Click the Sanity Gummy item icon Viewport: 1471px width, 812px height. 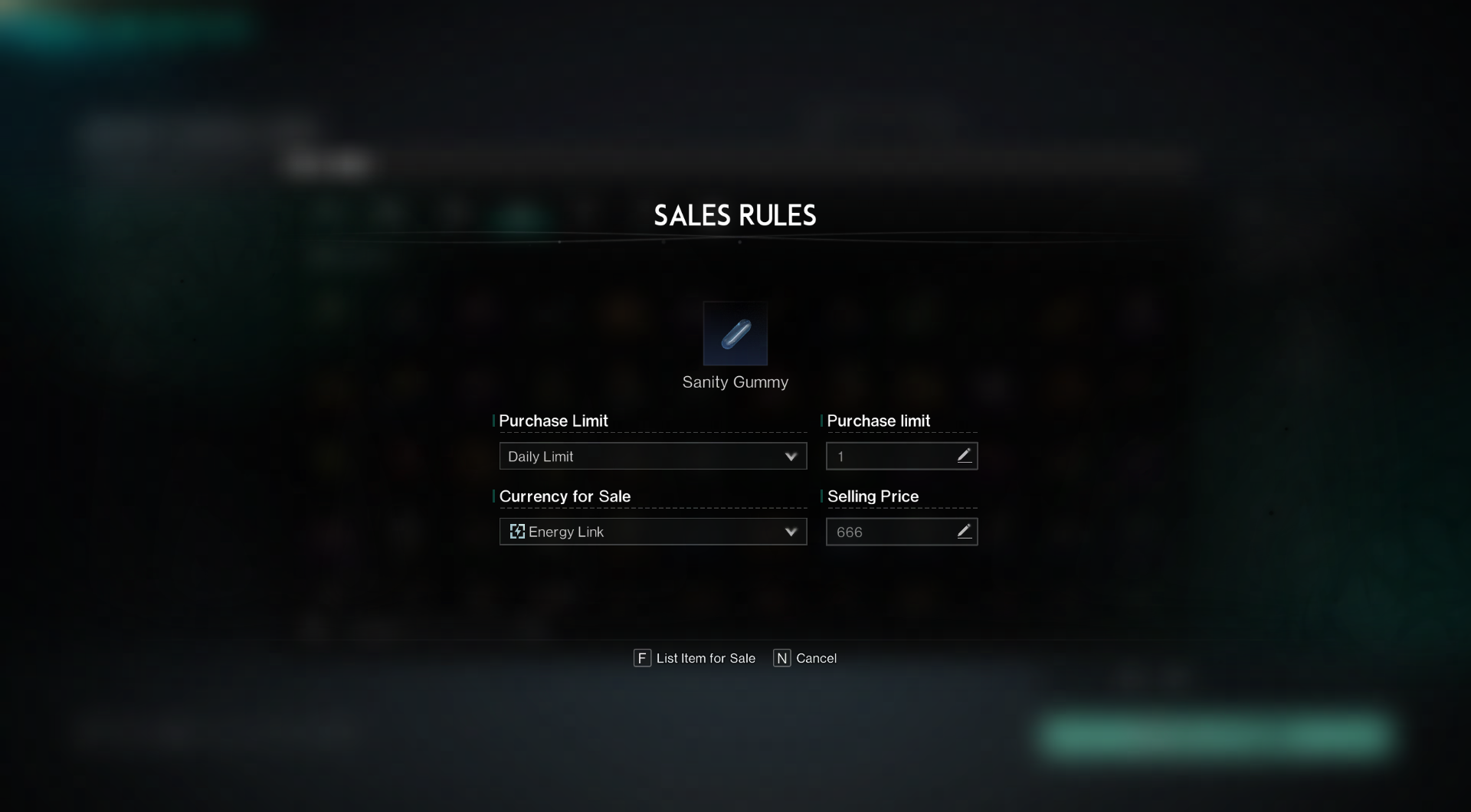tap(735, 334)
